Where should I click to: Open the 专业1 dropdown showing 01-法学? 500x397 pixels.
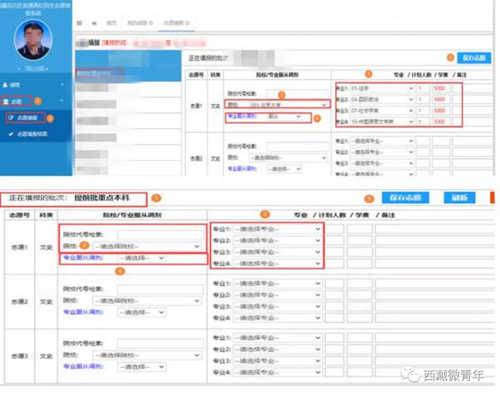[382, 88]
